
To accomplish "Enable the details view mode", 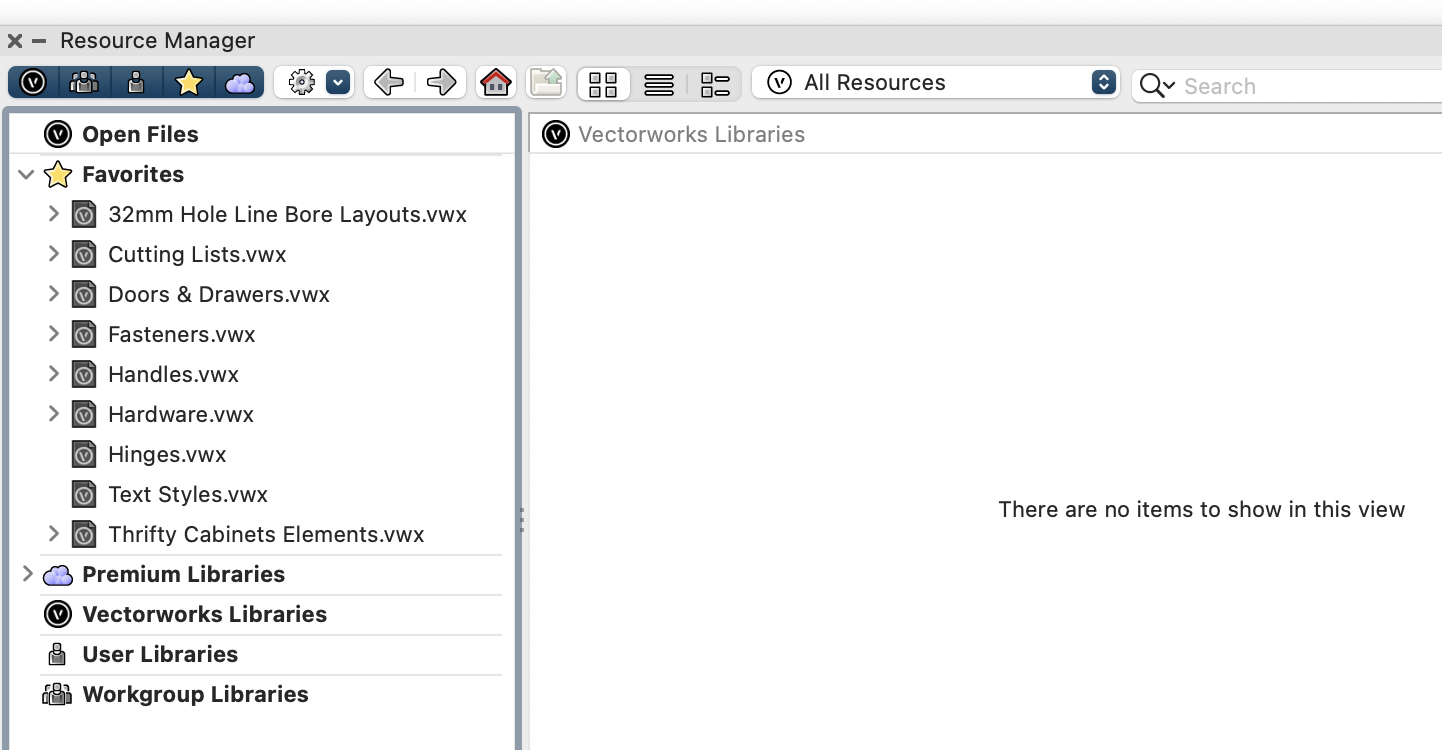I will point(715,84).
